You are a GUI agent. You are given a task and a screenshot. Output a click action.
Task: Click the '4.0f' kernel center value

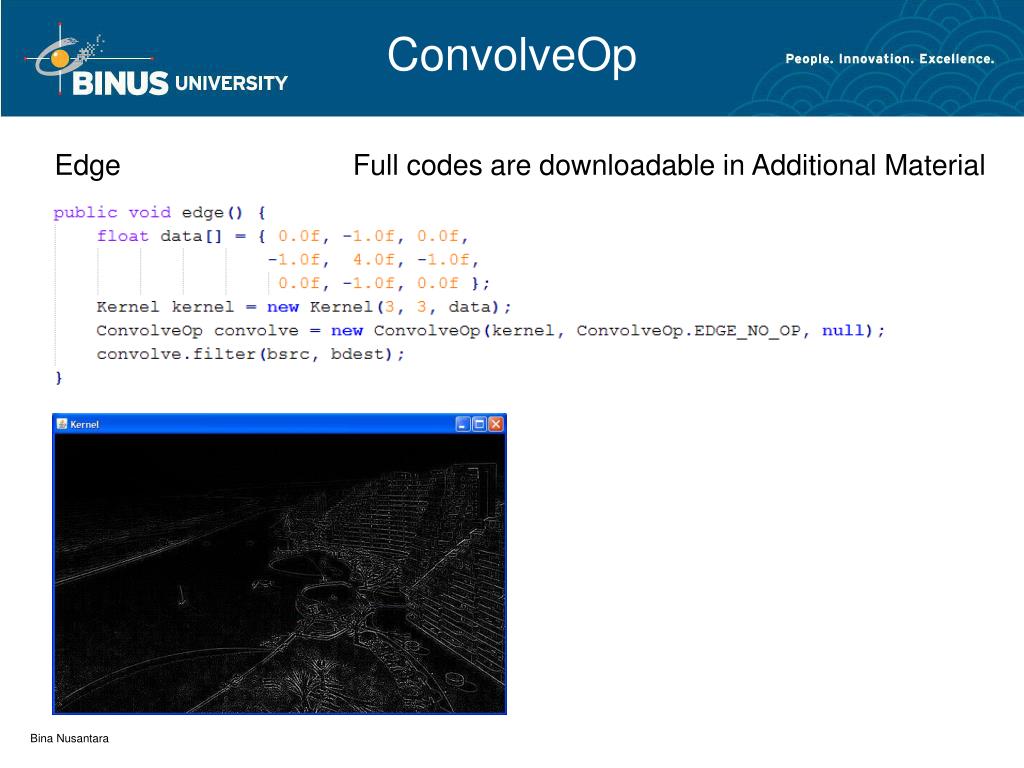[x=374, y=260]
